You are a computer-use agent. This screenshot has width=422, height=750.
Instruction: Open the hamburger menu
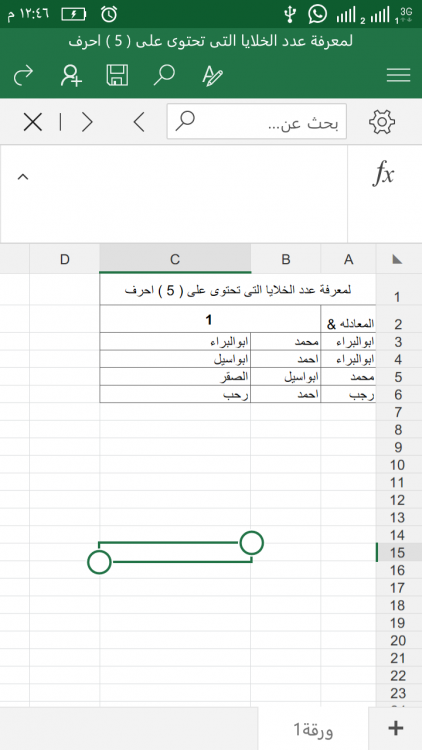click(398, 75)
